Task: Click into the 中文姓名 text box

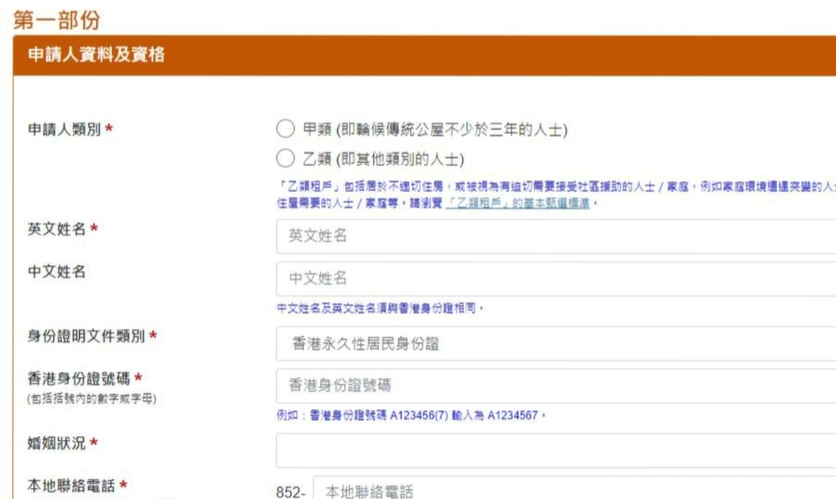Action: point(555,278)
